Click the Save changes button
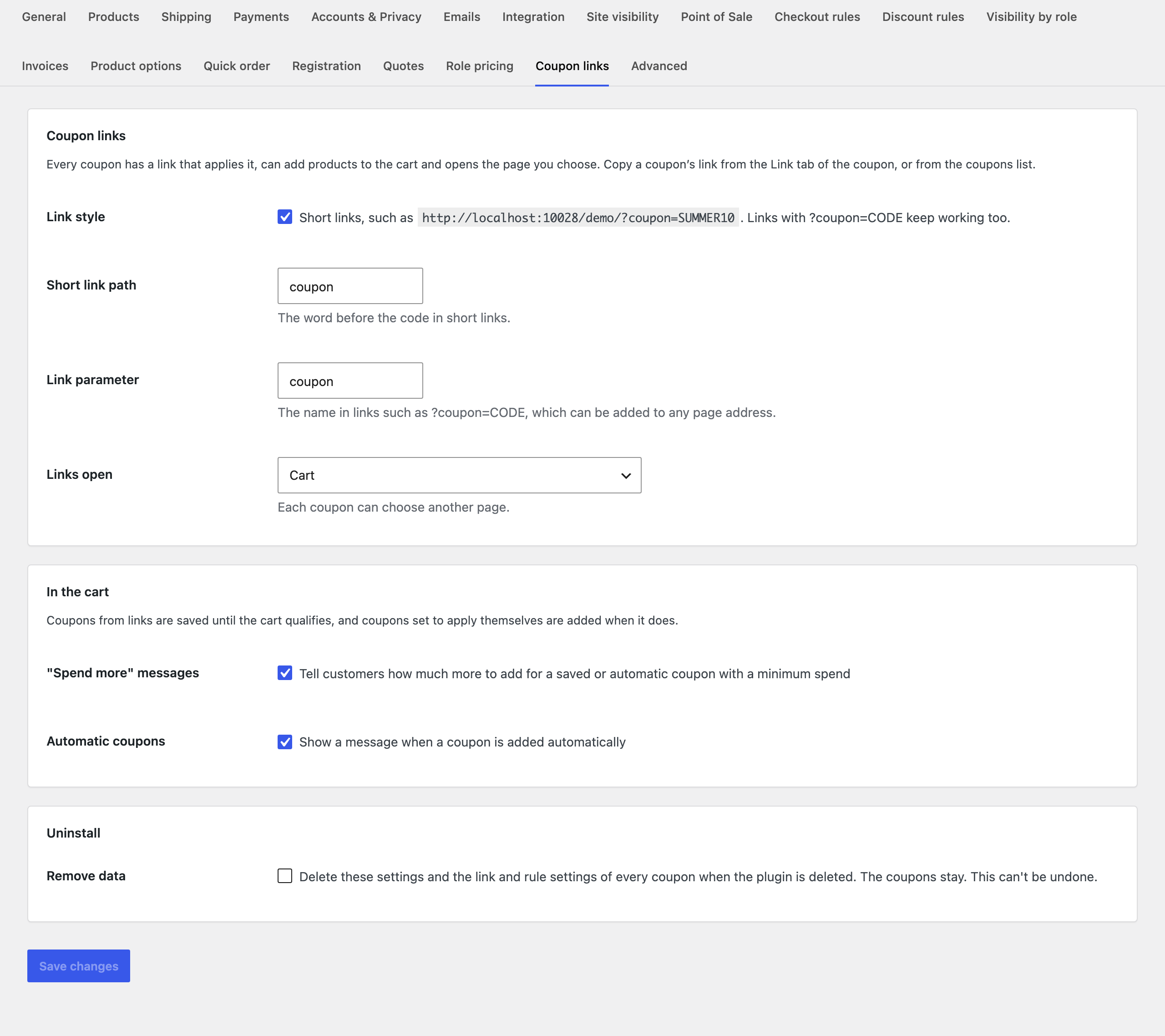 79,966
